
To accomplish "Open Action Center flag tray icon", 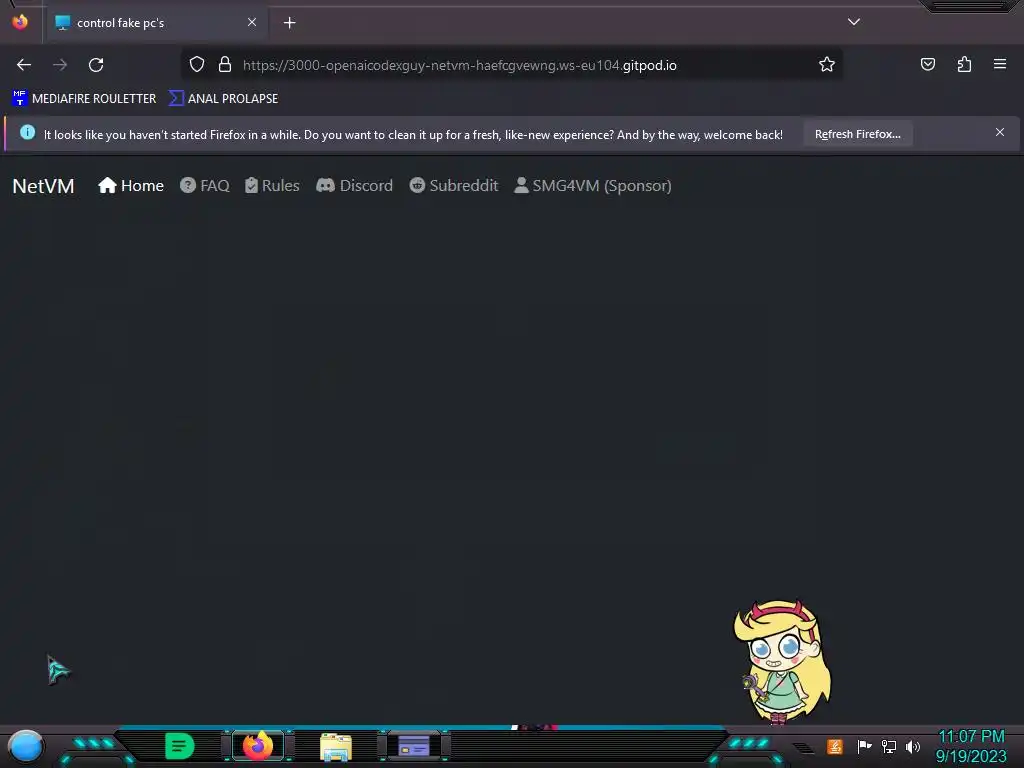I will point(864,746).
